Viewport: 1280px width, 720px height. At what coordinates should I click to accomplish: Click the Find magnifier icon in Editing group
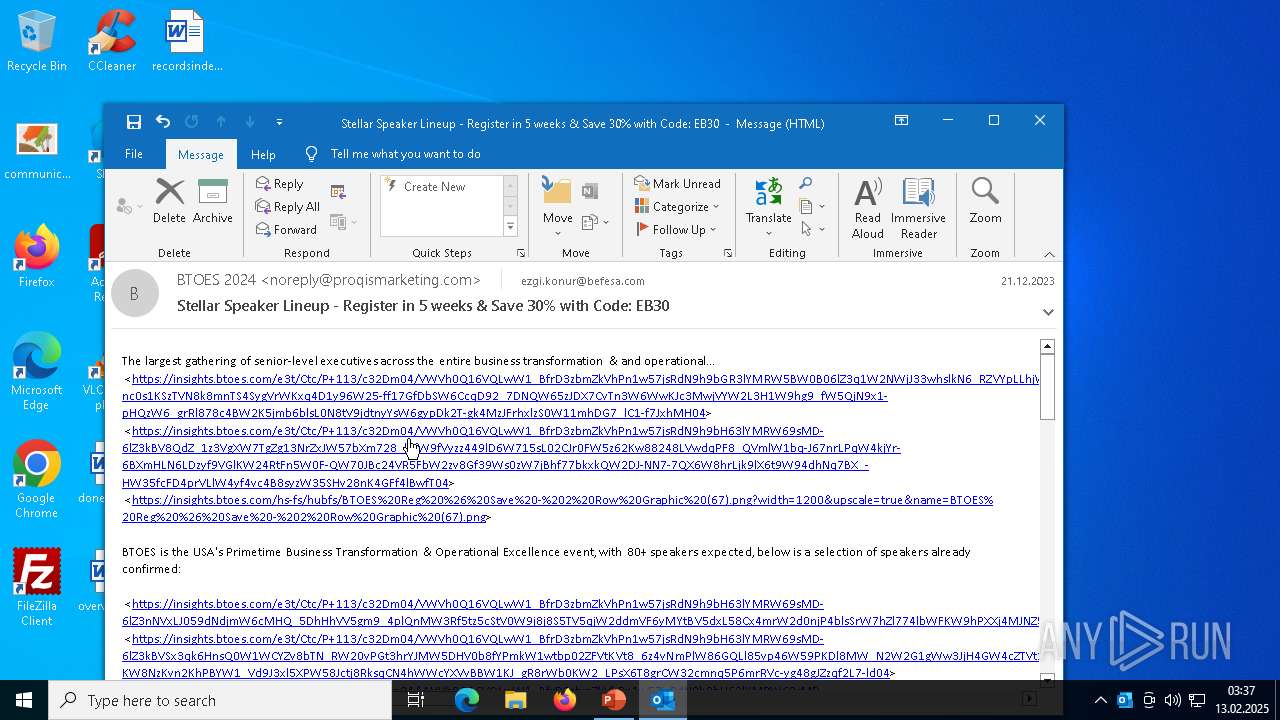pos(805,184)
